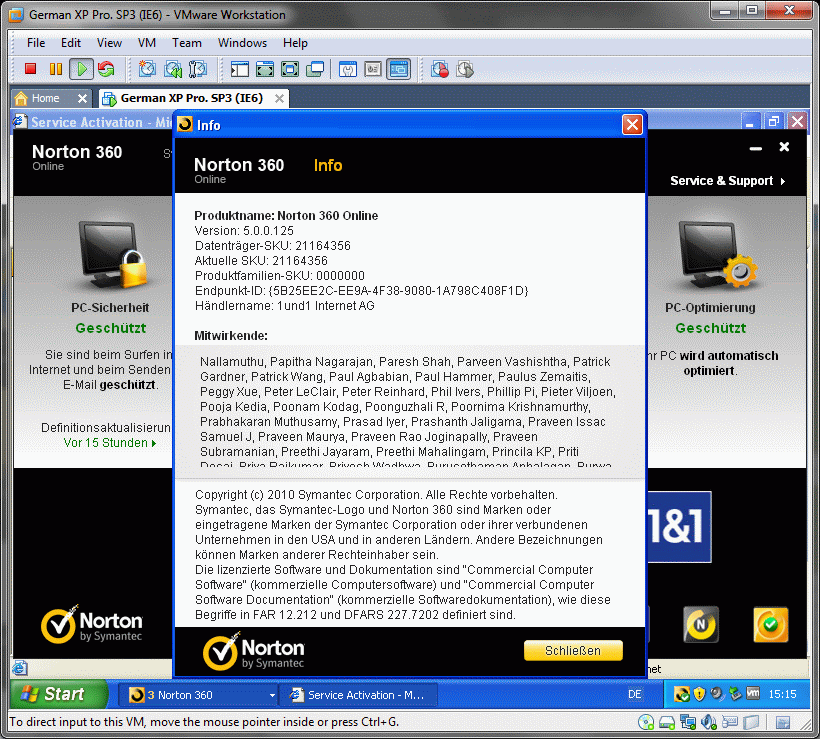Reset the virtual machine
This screenshot has height=739, width=820.
(x=106, y=69)
